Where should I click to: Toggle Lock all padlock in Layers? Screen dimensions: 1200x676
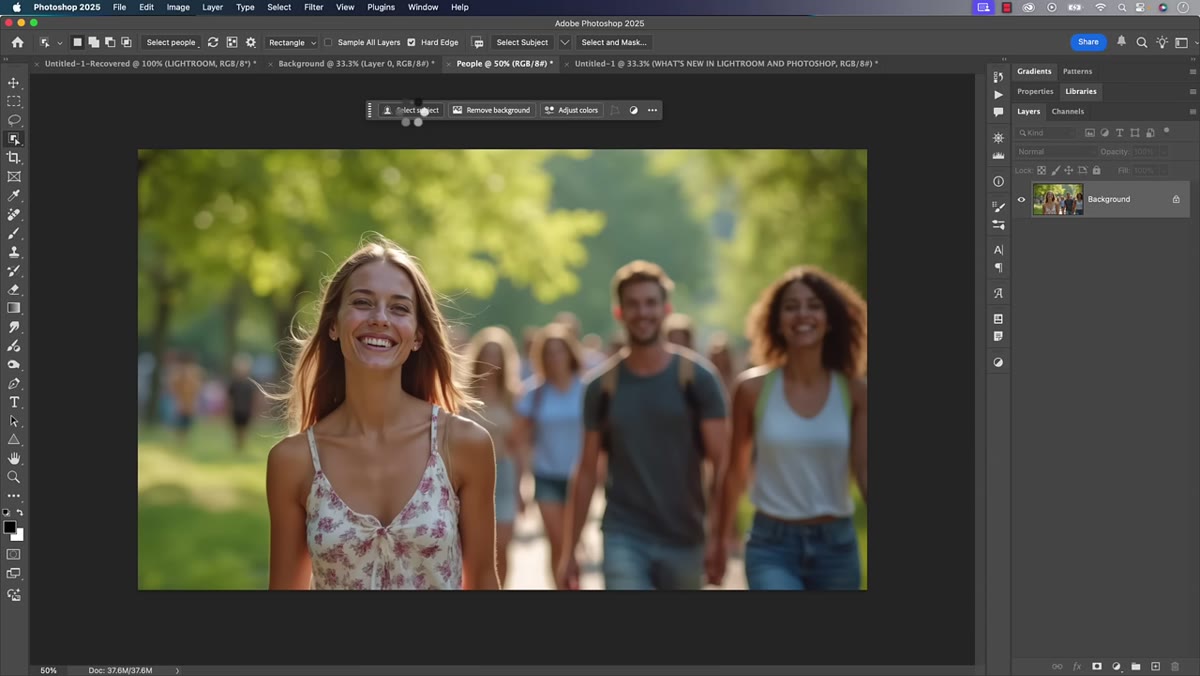click(x=1096, y=171)
